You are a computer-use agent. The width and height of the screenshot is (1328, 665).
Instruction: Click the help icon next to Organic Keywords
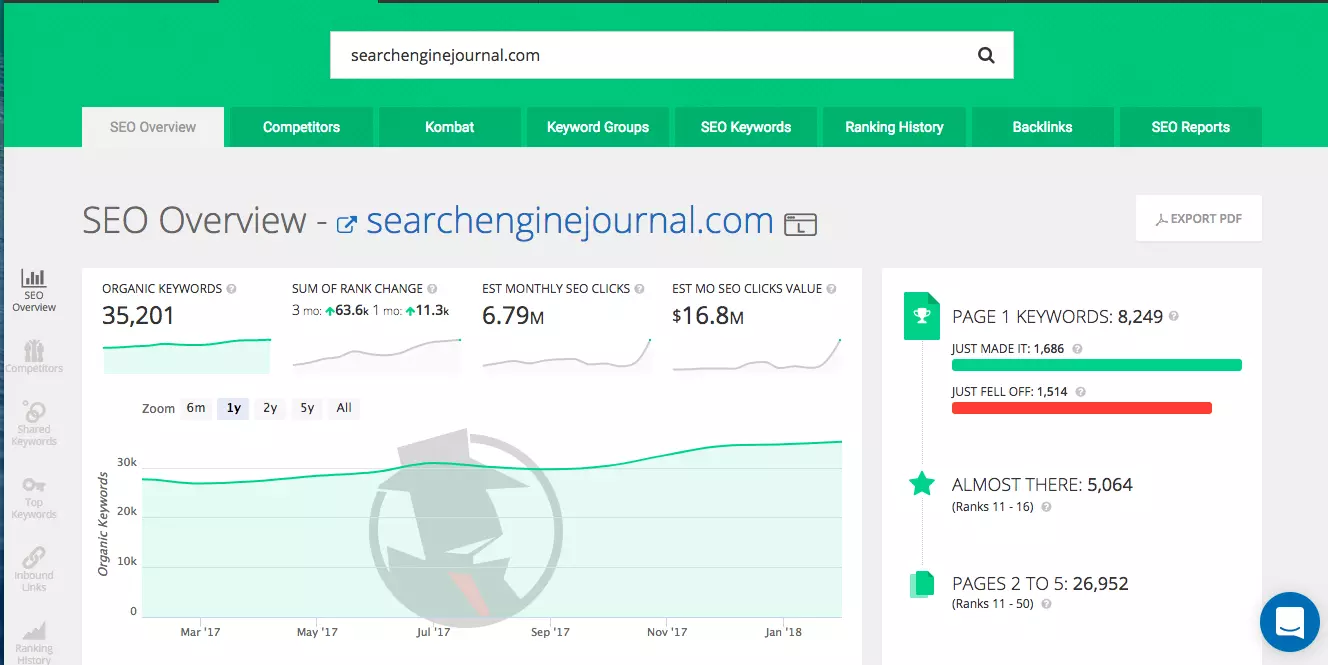[232, 289]
